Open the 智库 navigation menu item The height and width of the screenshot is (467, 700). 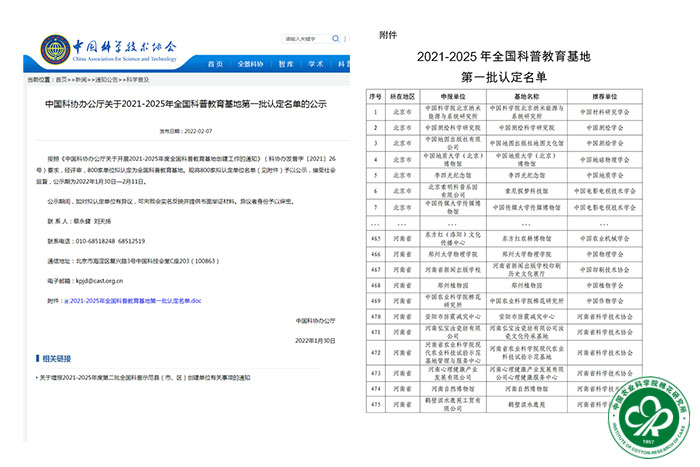[x=286, y=64]
